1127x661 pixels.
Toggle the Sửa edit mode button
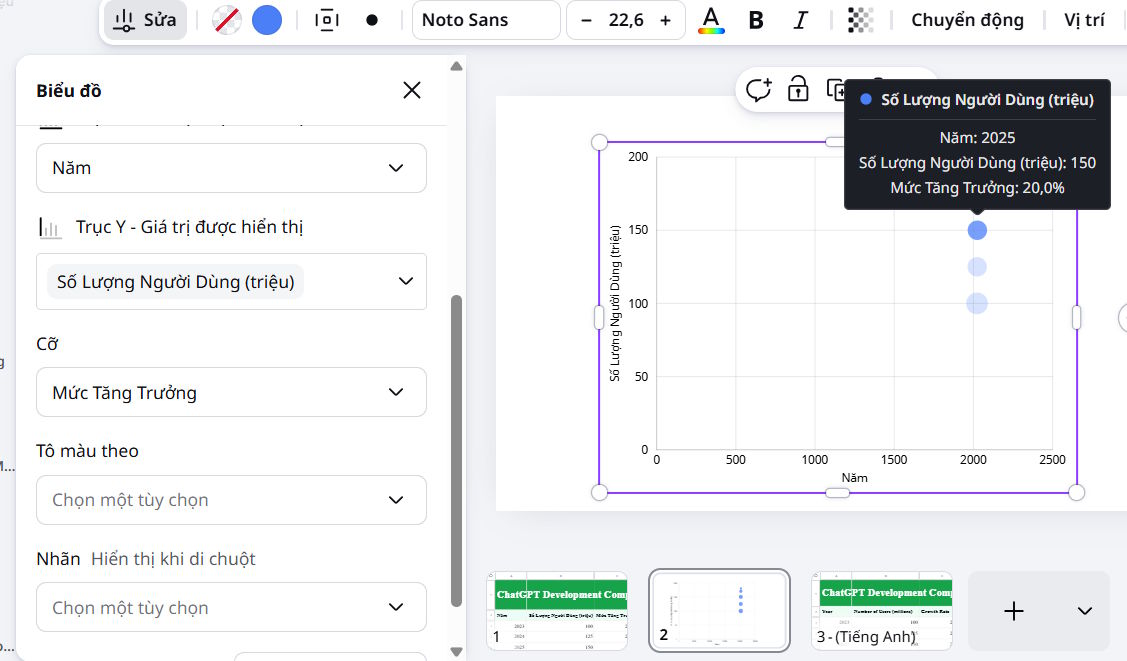pyautogui.click(x=145, y=19)
